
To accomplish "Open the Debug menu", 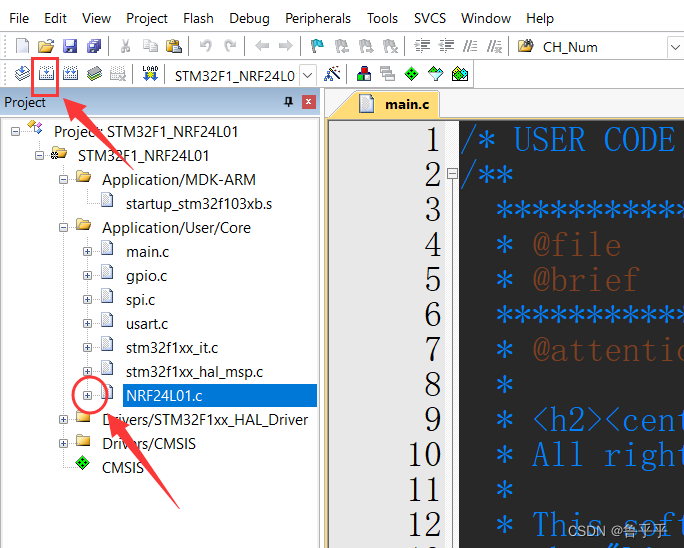I will point(249,18).
